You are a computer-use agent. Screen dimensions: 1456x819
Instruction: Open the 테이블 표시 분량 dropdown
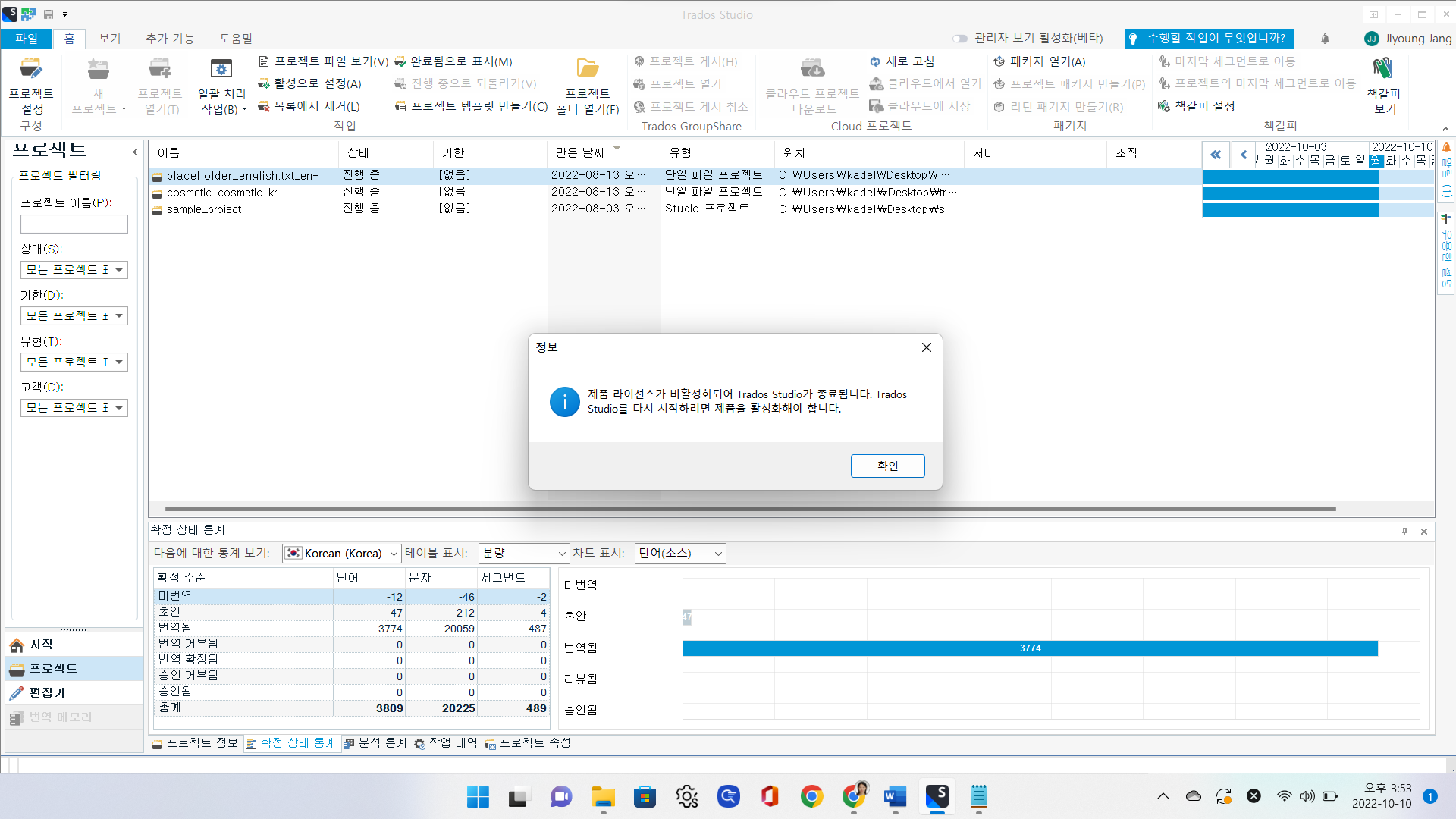point(524,554)
